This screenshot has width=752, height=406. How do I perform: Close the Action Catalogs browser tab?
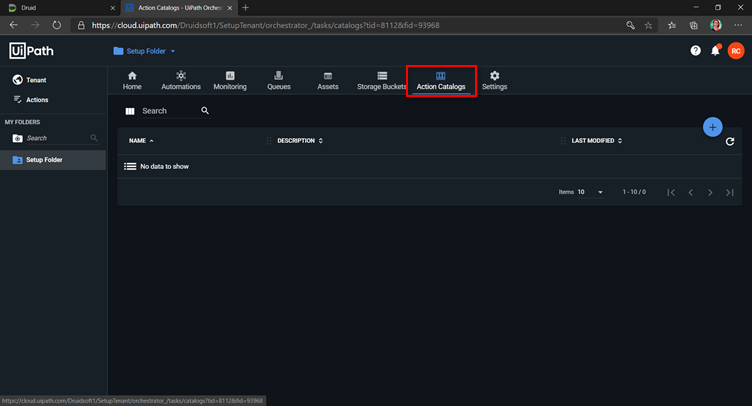230,8
